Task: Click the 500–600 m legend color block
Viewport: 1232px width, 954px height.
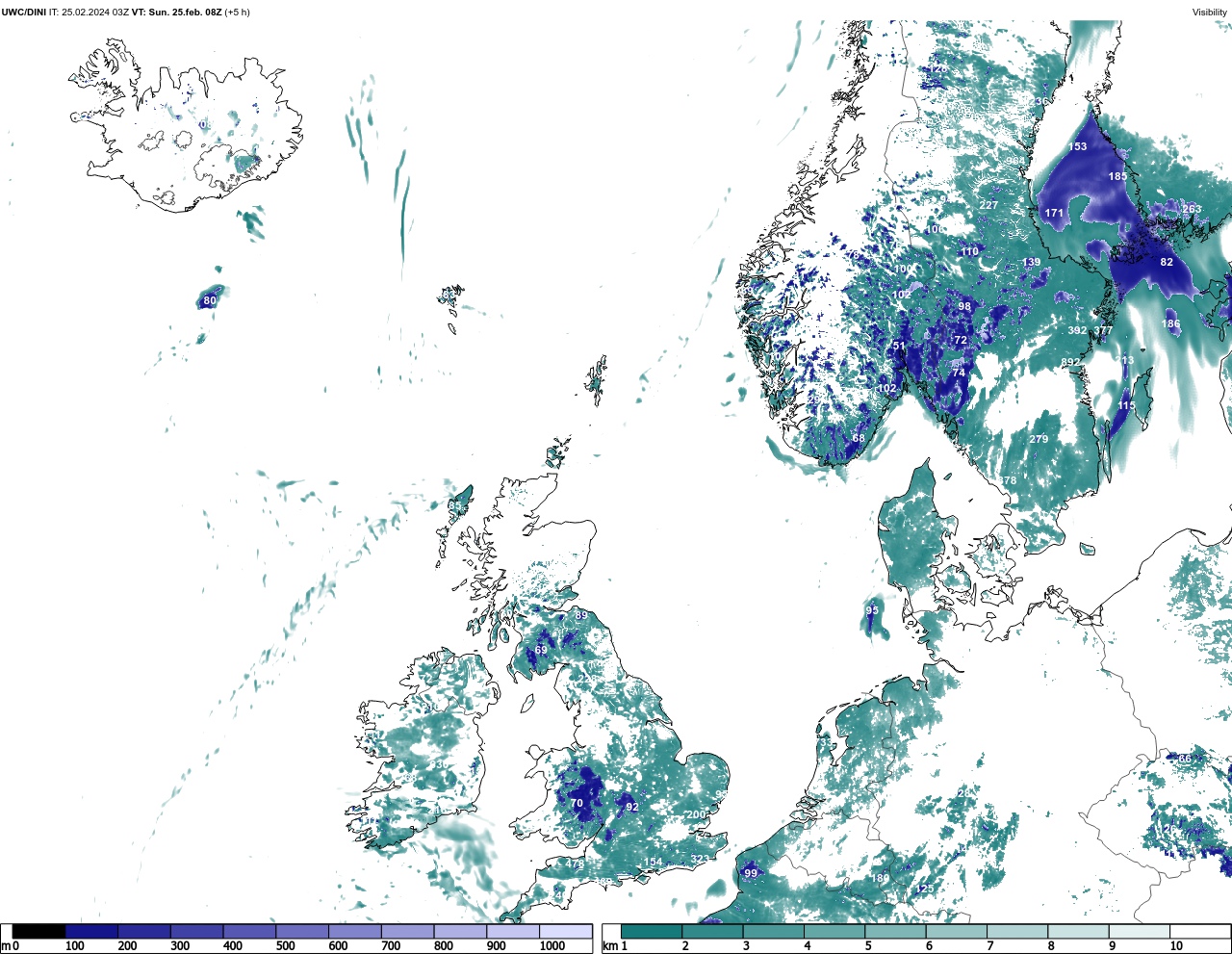Action: (302, 931)
